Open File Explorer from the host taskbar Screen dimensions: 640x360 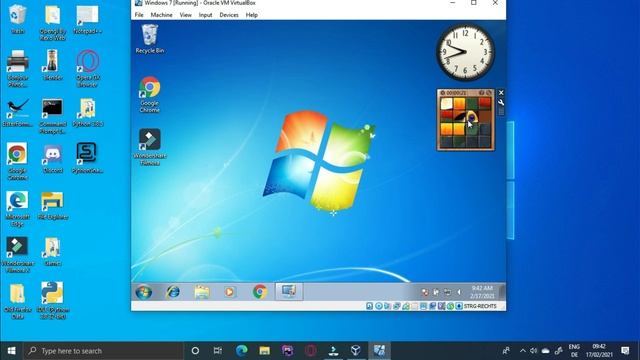pos(264,351)
